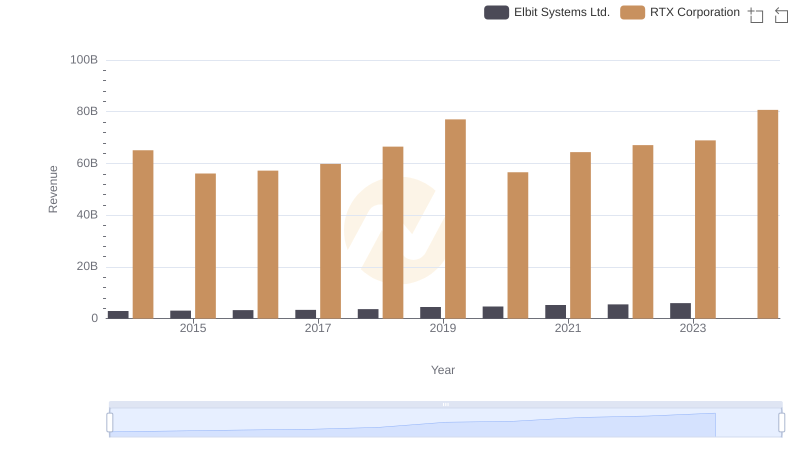Click the Revenue axis title

[53, 189]
